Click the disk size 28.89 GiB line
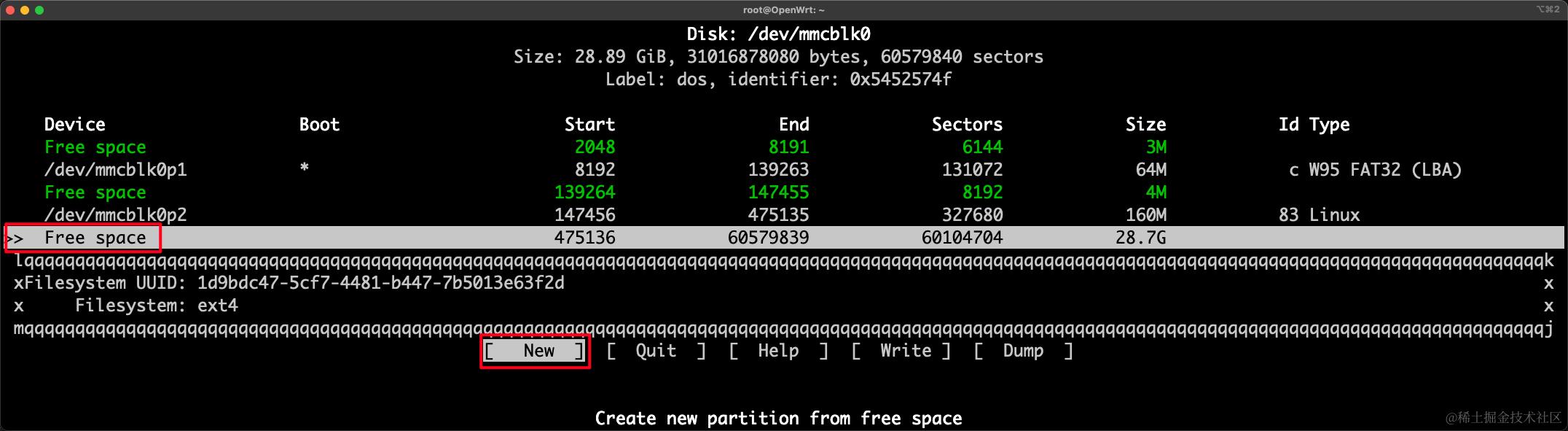 click(778, 57)
